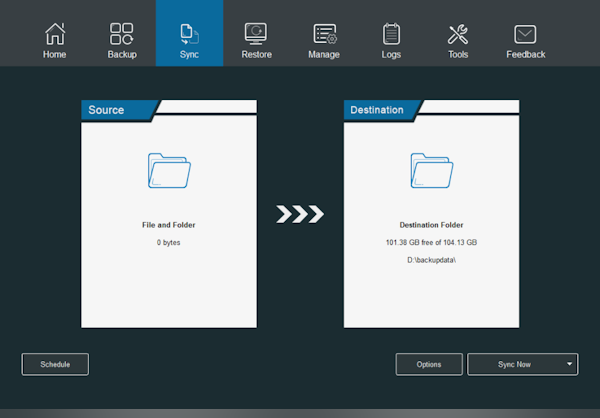Open the Restore page

click(256, 35)
